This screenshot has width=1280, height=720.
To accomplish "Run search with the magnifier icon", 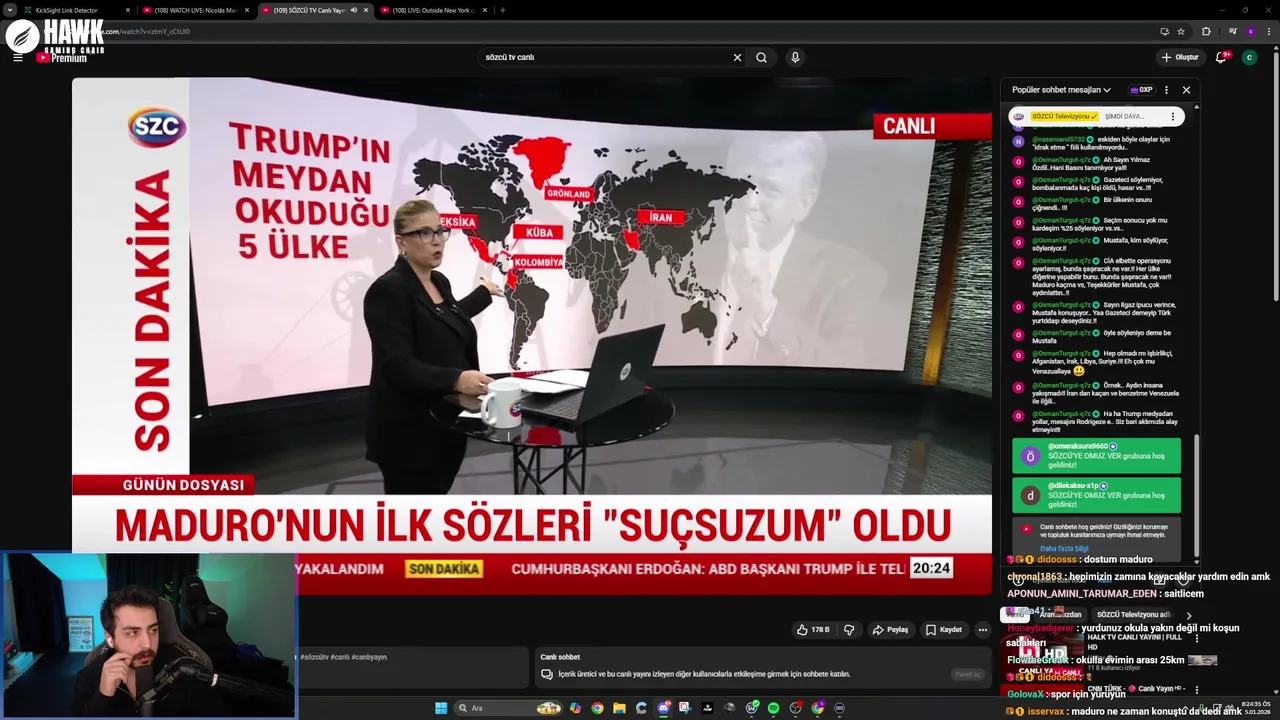I will [x=761, y=57].
